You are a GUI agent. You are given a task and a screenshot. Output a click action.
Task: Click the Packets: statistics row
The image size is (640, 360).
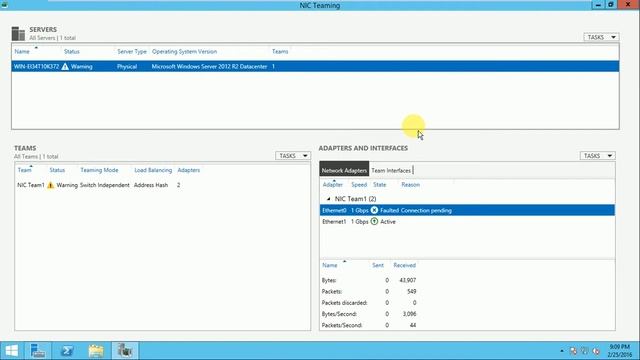point(369,291)
